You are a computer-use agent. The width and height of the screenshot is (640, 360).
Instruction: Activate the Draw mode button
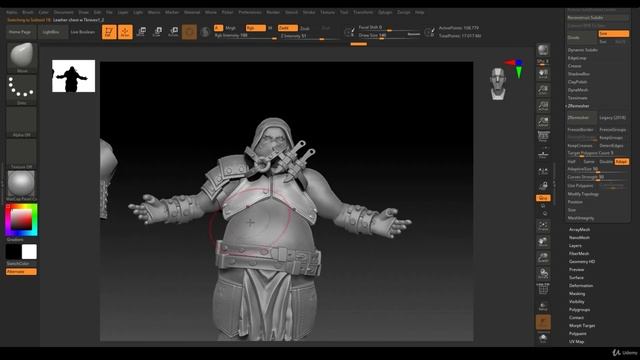tap(125, 32)
